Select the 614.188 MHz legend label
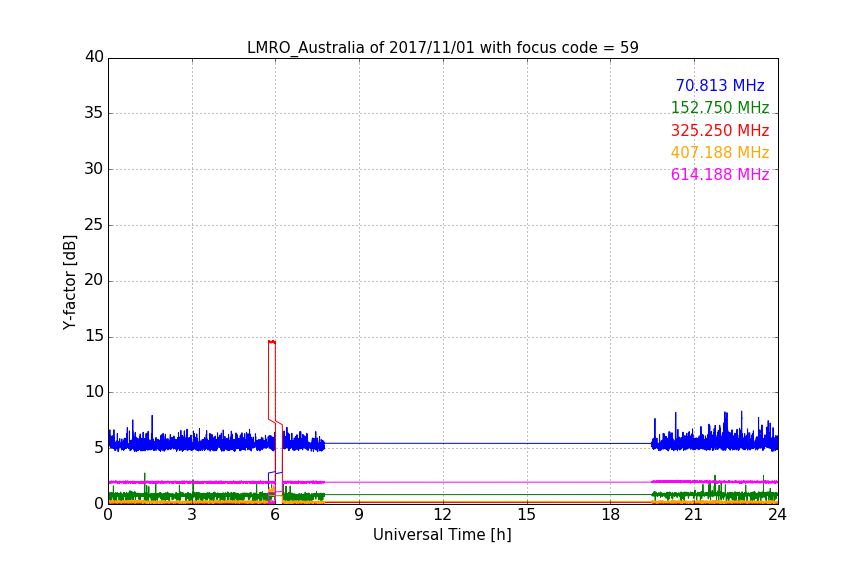 click(720, 175)
